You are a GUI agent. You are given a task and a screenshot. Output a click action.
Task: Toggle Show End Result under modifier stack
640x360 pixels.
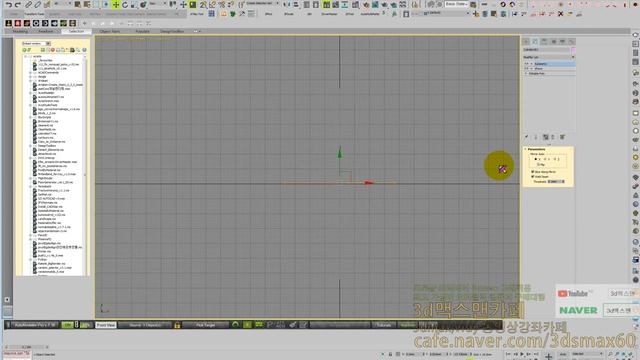click(536, 137)
